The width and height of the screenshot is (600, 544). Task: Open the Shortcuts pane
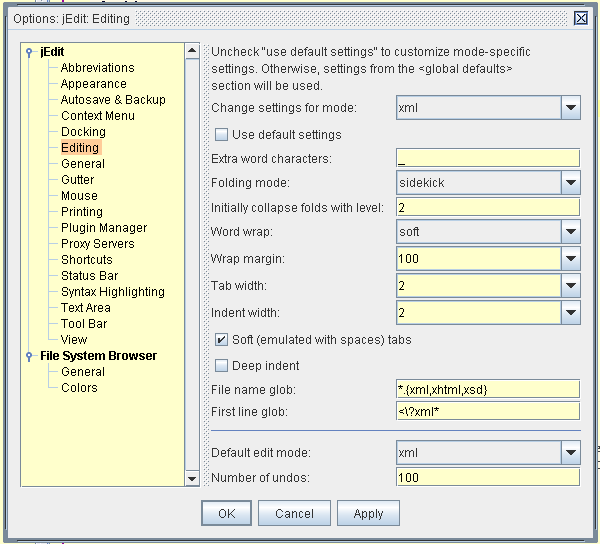(x=86, y=260)
